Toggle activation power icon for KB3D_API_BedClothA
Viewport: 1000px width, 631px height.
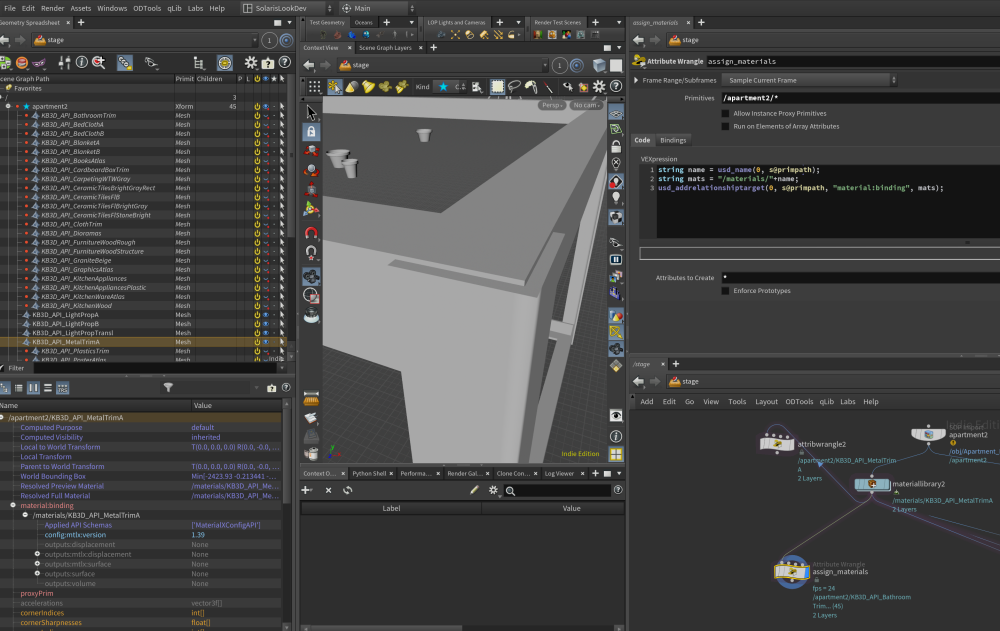(x=257, y=124)
